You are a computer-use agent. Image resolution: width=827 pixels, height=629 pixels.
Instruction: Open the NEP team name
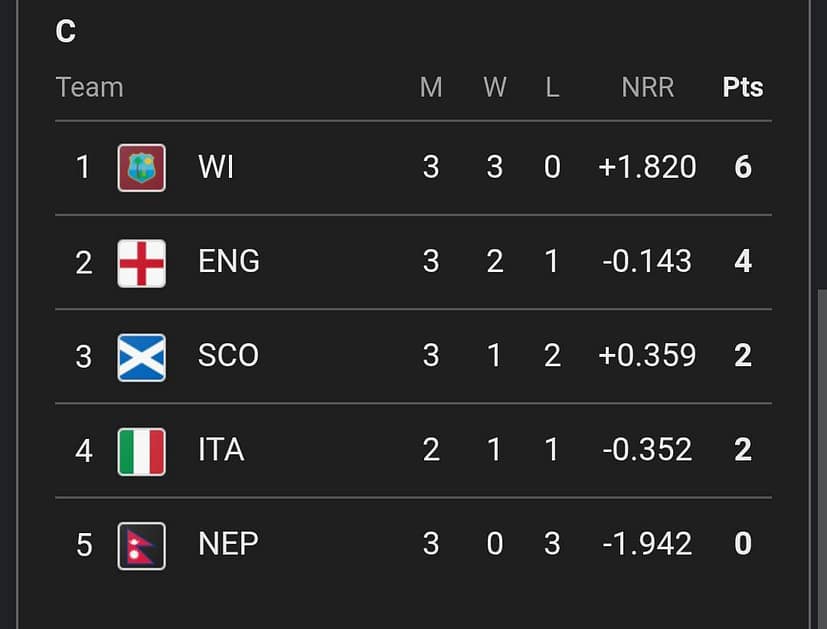[x=229, y=545]
